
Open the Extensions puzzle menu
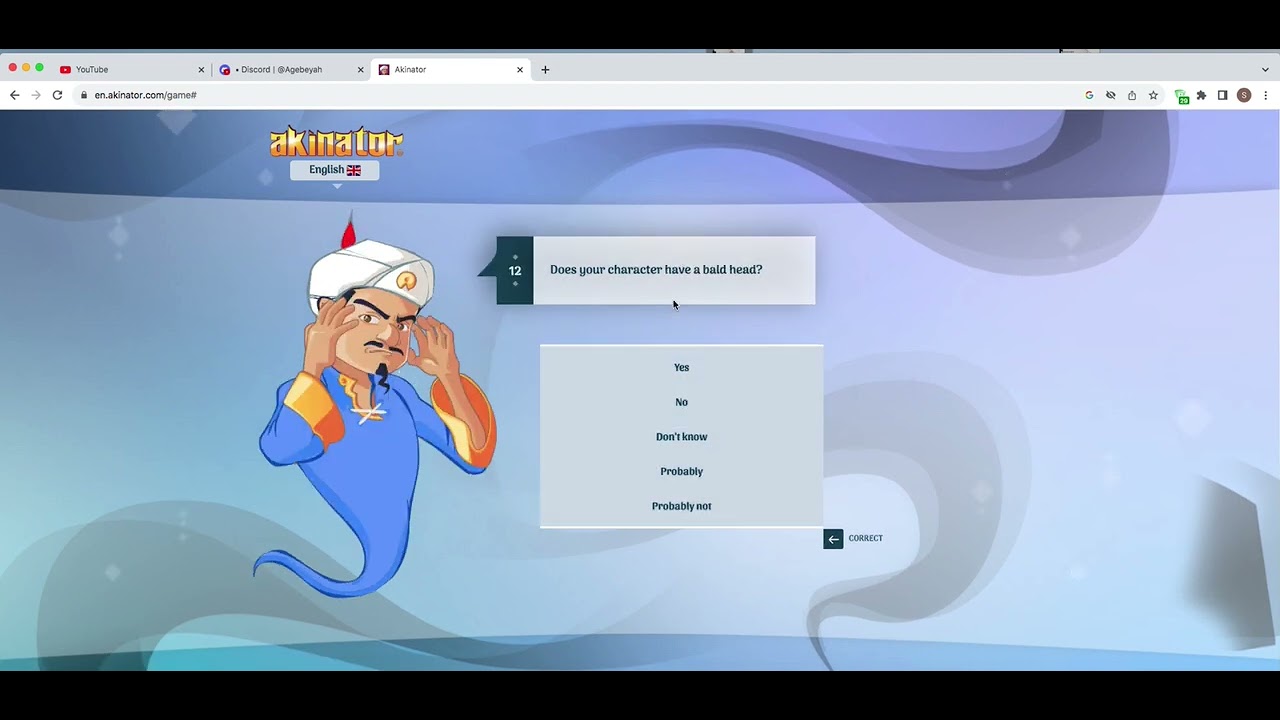(1201, 95)
